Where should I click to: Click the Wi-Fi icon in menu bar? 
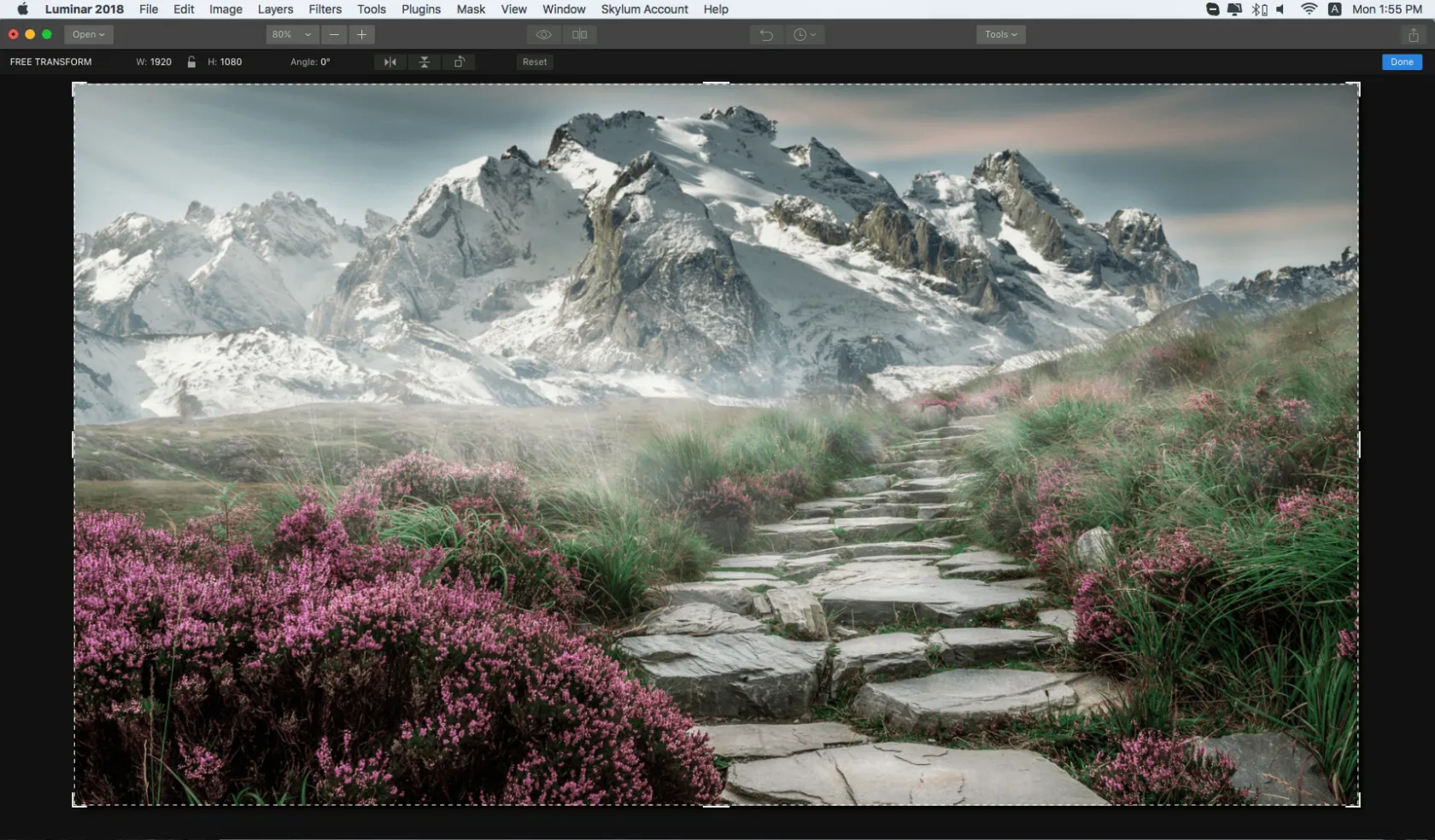point(1308,9)
